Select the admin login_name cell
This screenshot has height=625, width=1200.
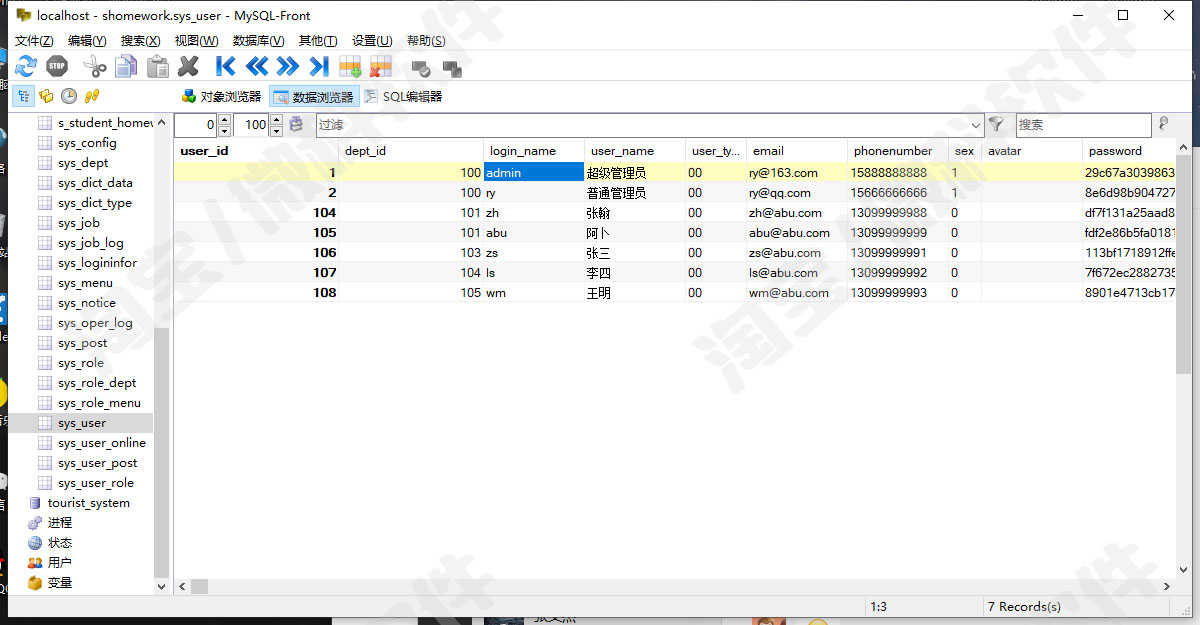534,172
